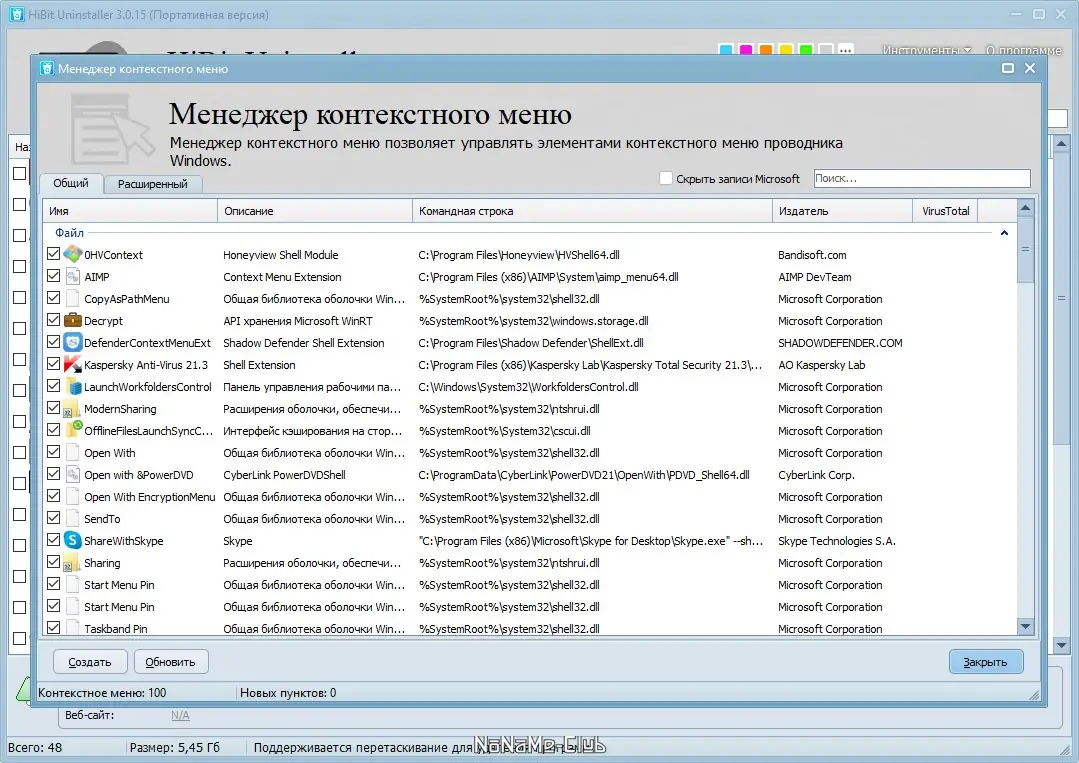Image resolution: width=1079 pixels, height=763 pixels.
Task: Enable Скрыть записи Microsoft checkbox
Action: coord(665,178)
